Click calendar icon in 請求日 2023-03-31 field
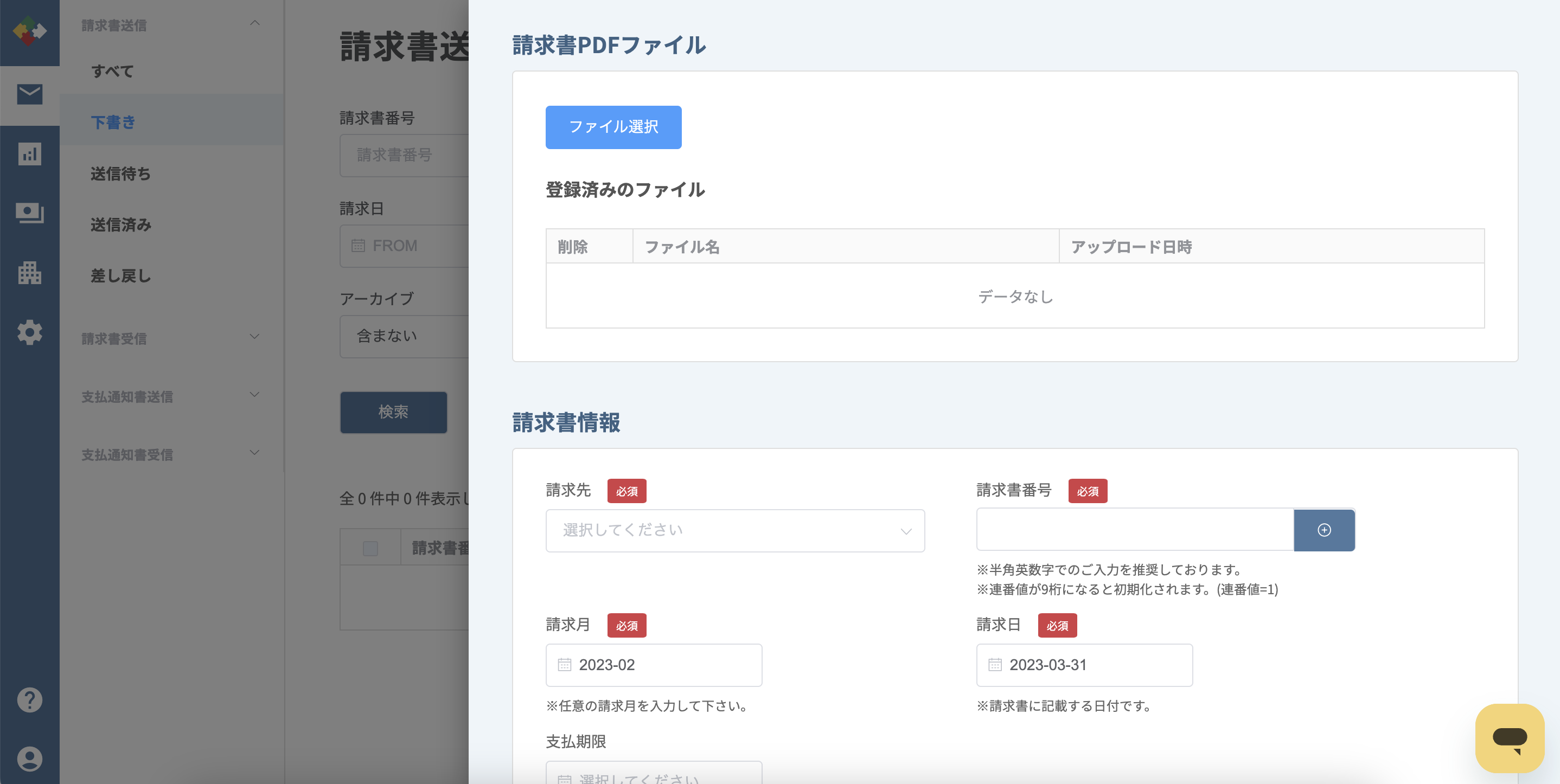The image size is (1560, 784). click(x=995, y=665)
